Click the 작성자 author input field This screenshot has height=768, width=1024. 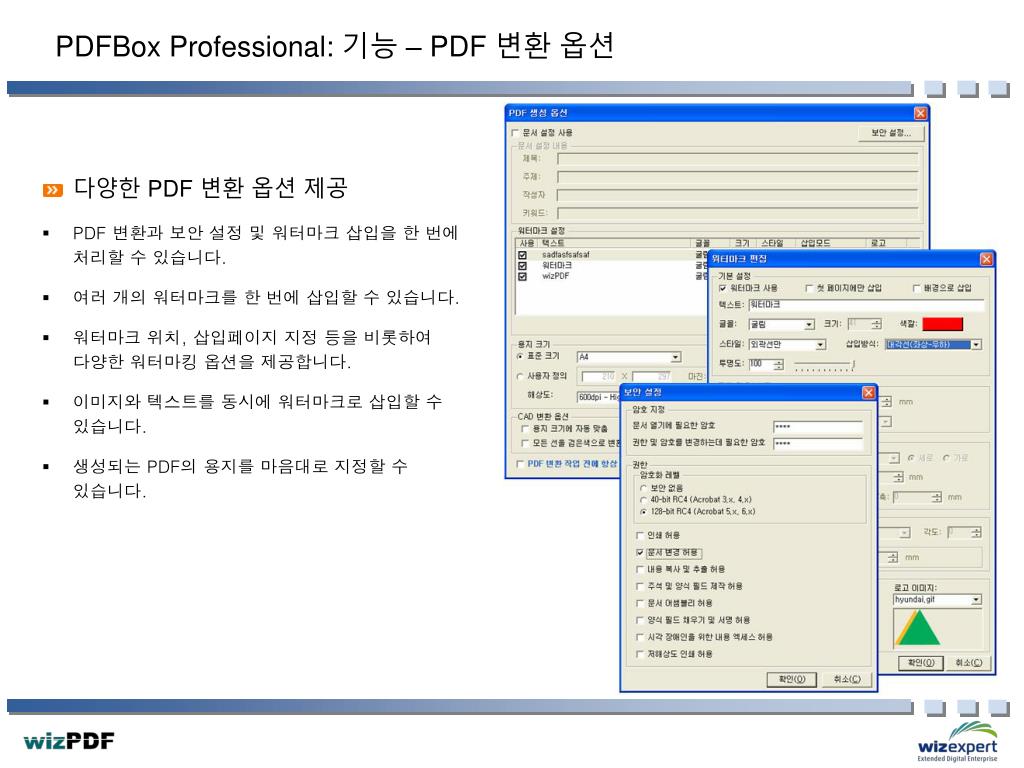(738, 195)
